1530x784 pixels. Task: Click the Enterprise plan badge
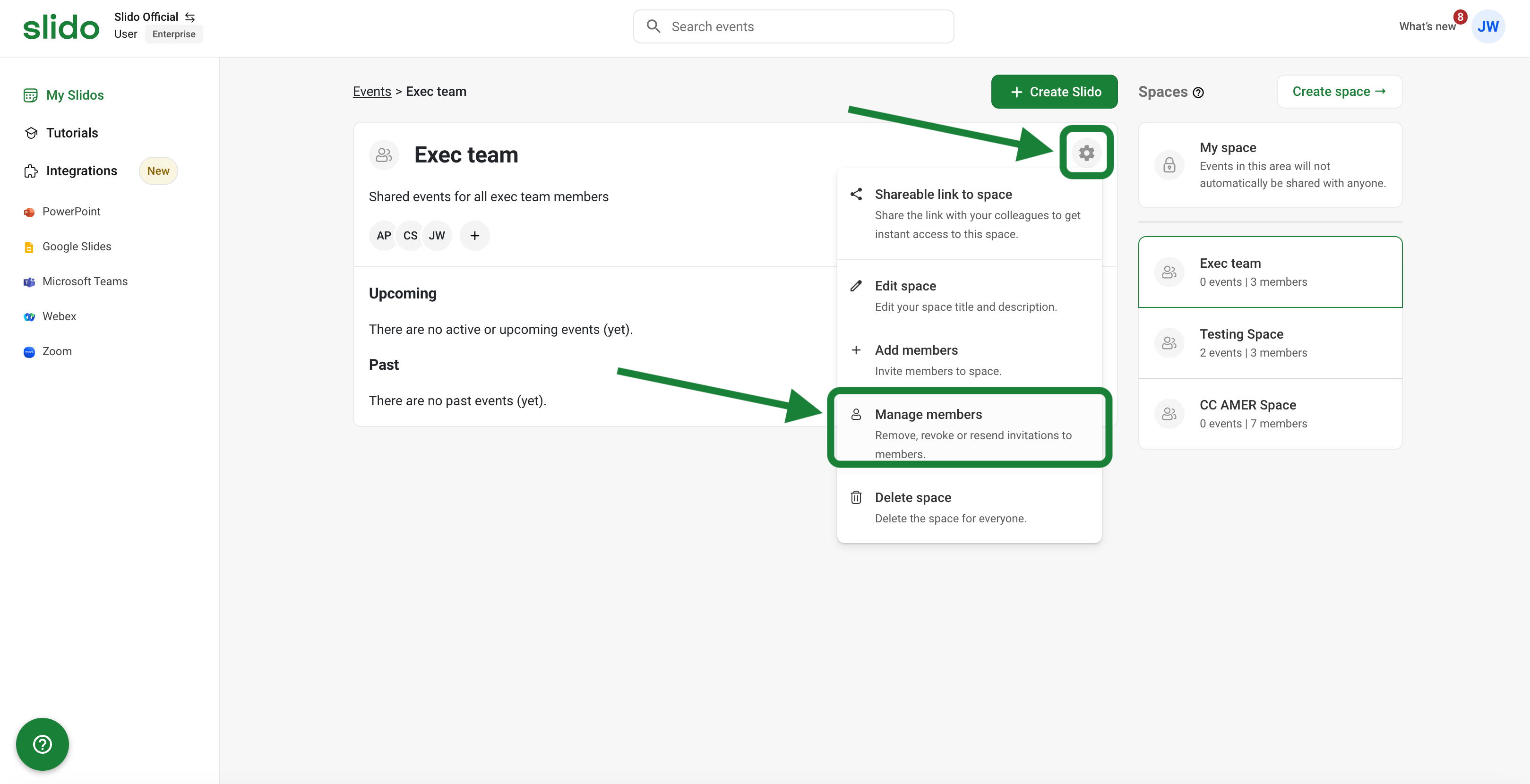click(x=173, y=34)
